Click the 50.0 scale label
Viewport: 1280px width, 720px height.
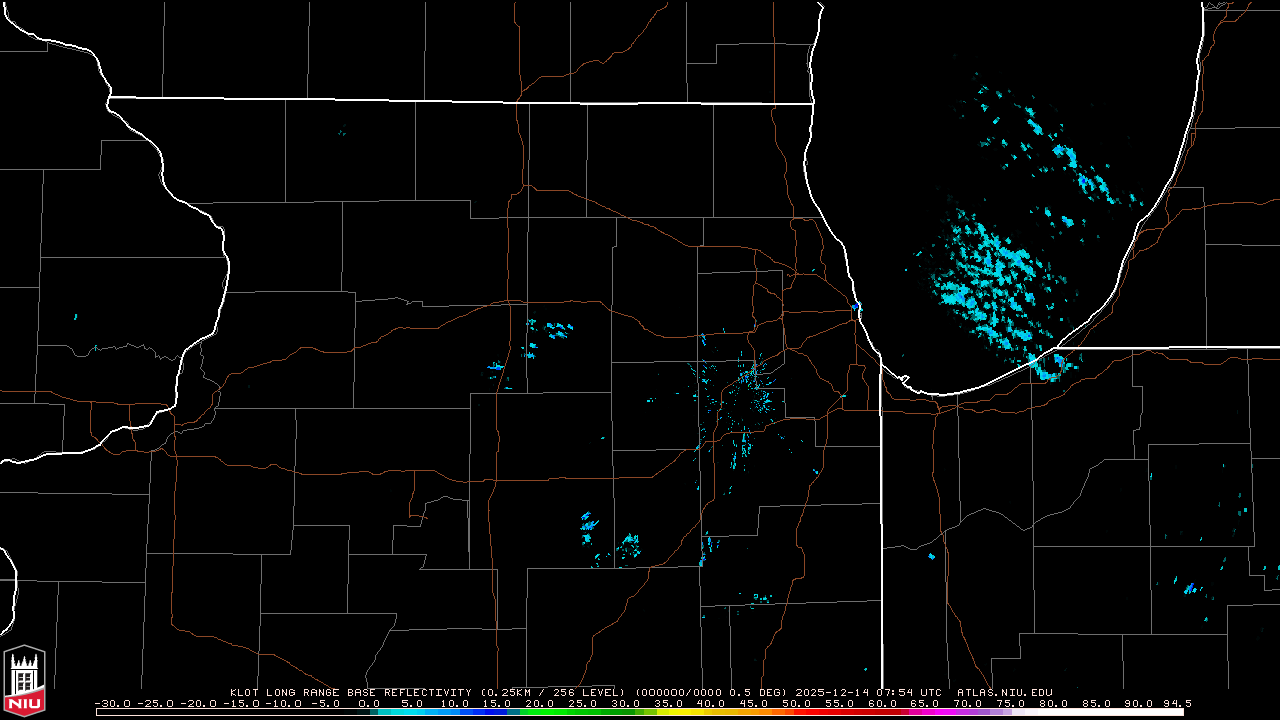[797, 703]
